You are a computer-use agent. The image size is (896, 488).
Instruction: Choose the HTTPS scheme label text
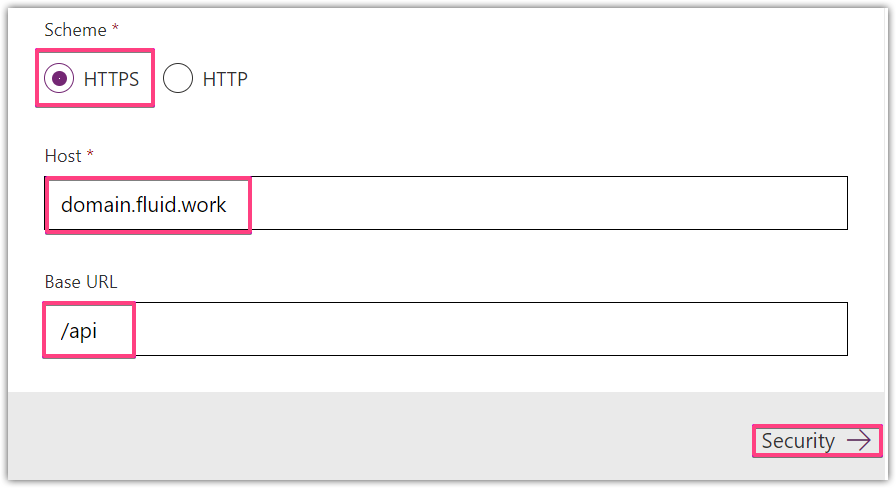[111, 79]
